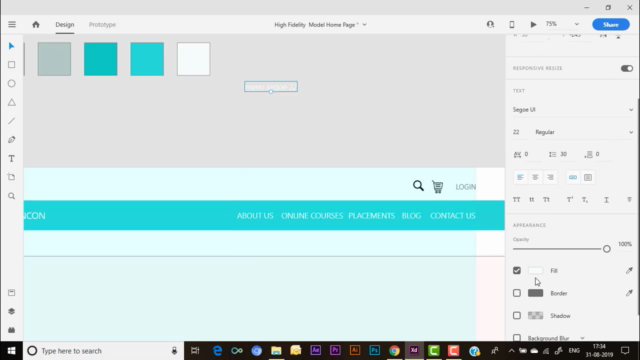The image size is (640, 360).
Task: Select the Ellipse tool
Action: (11, 84)
